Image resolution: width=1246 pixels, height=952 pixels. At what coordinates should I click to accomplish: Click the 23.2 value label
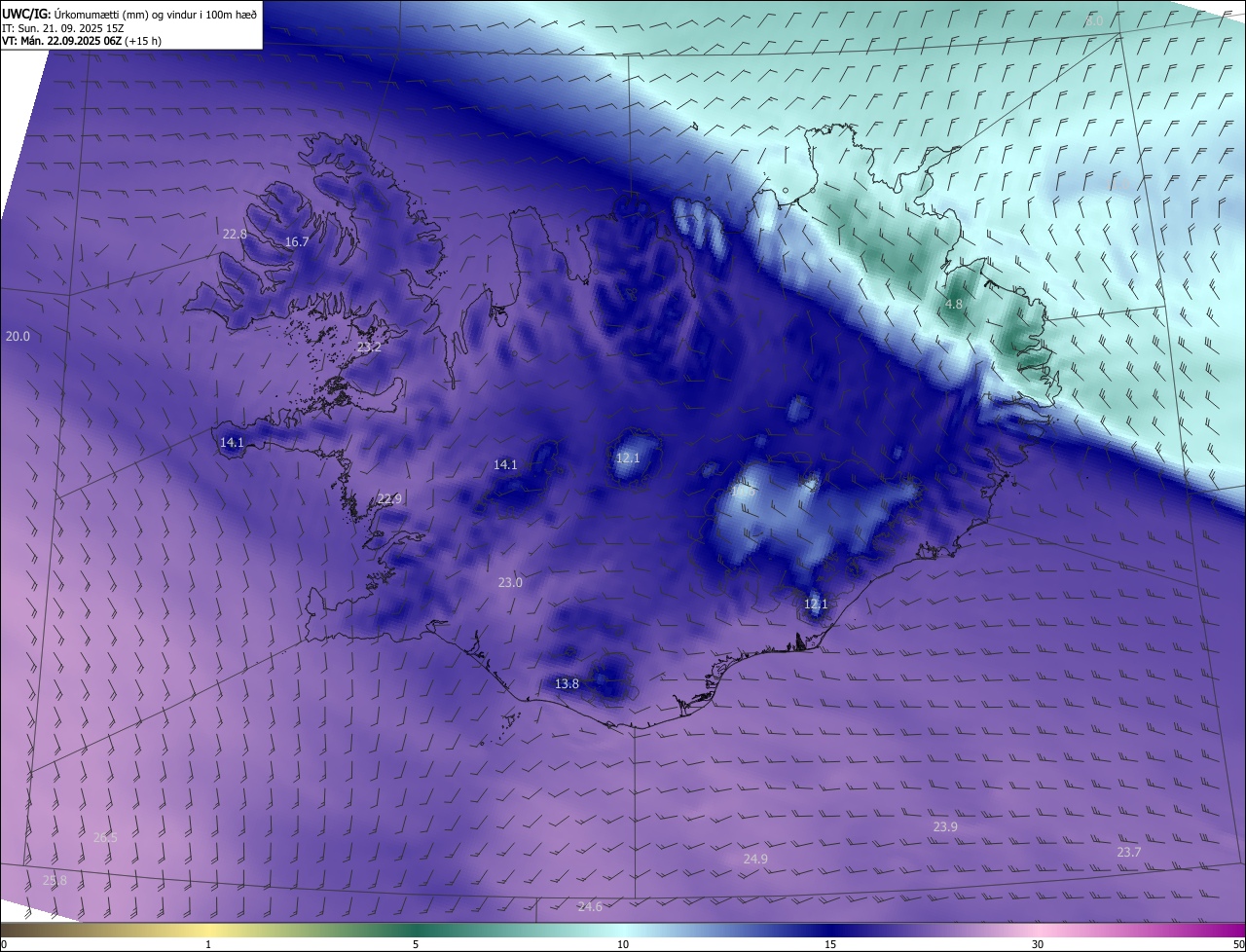[x=369, y=348]
